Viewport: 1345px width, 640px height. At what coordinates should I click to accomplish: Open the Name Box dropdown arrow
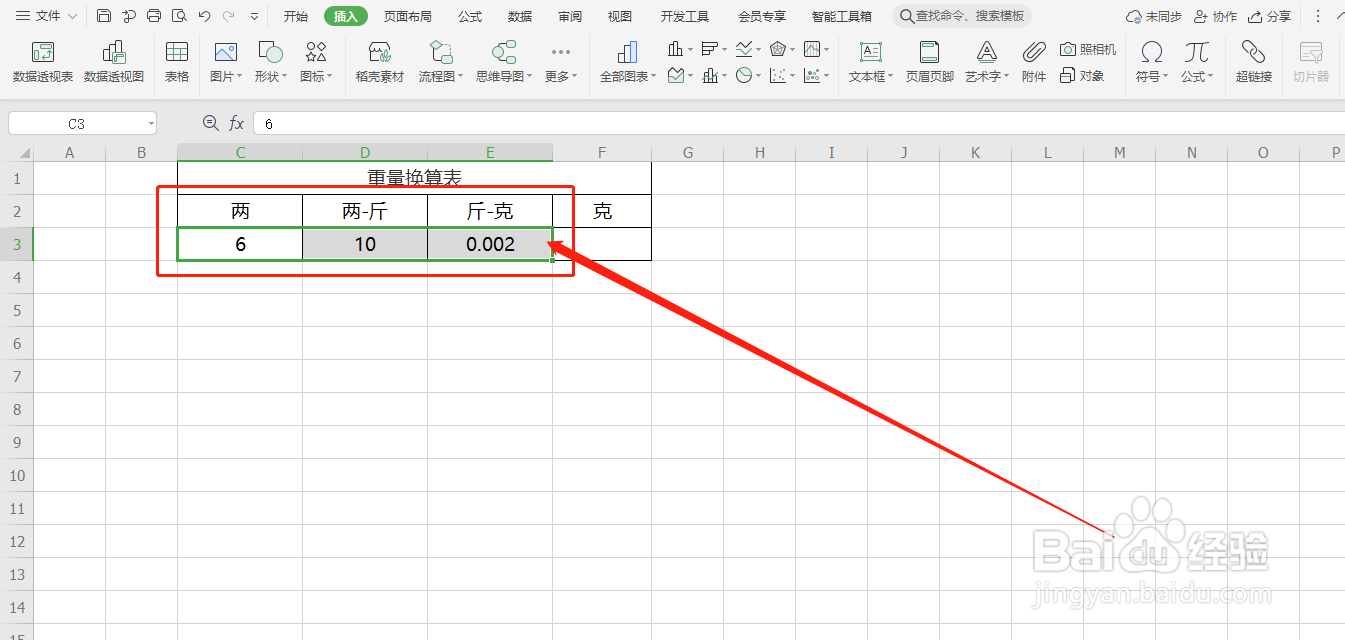click(x=153, y=122)
